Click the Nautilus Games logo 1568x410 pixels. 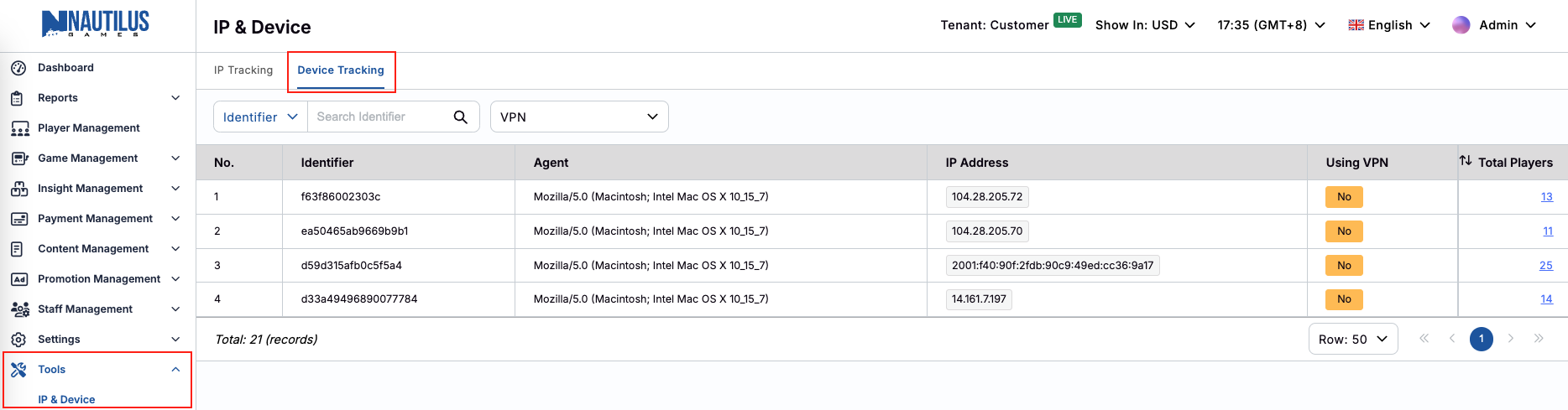96,24
